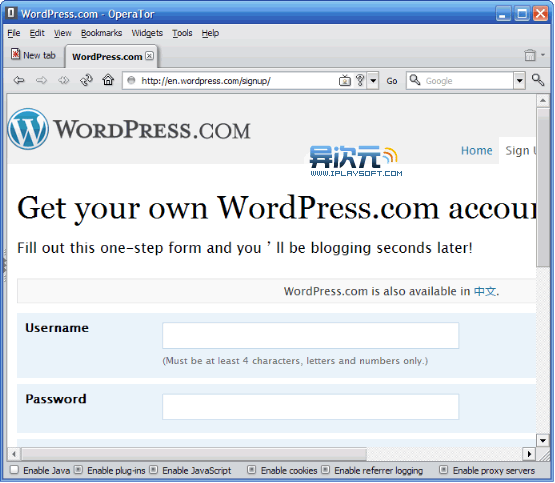Go to the Home page icon
Viewport: 555px width, 483px height.
108,80
